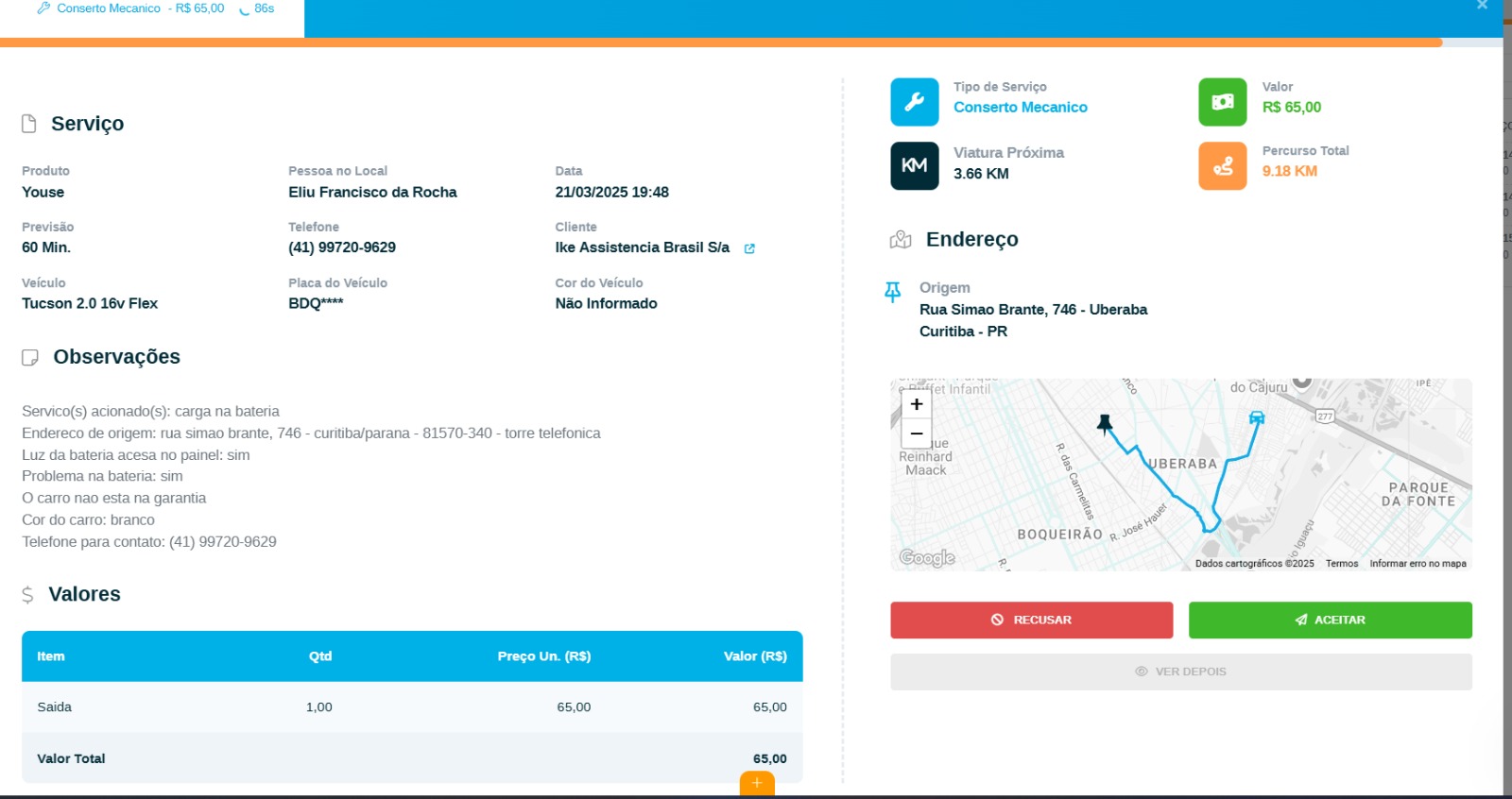Click the VER DEPOIS button
The width and height of the screenshot is (1512, 799).
1181,671
